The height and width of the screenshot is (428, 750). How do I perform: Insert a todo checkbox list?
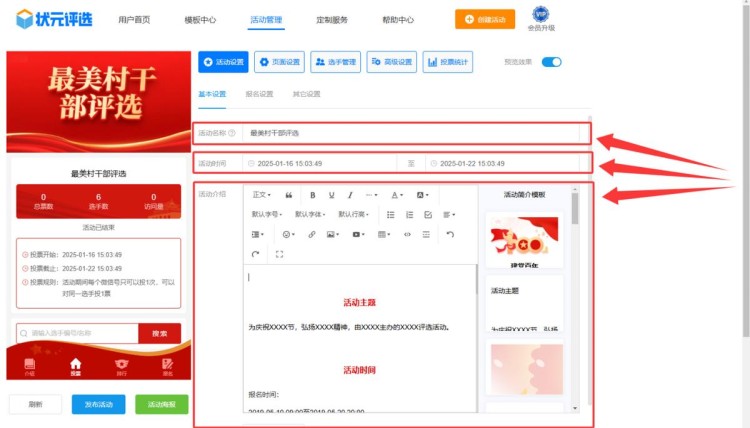428,214
